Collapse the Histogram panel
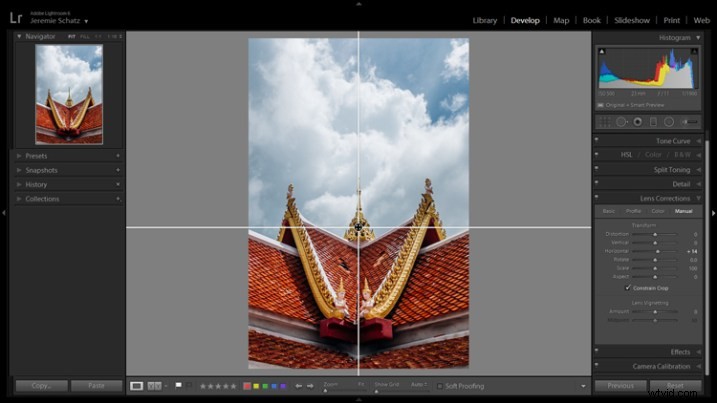 (x=698, y=38)
